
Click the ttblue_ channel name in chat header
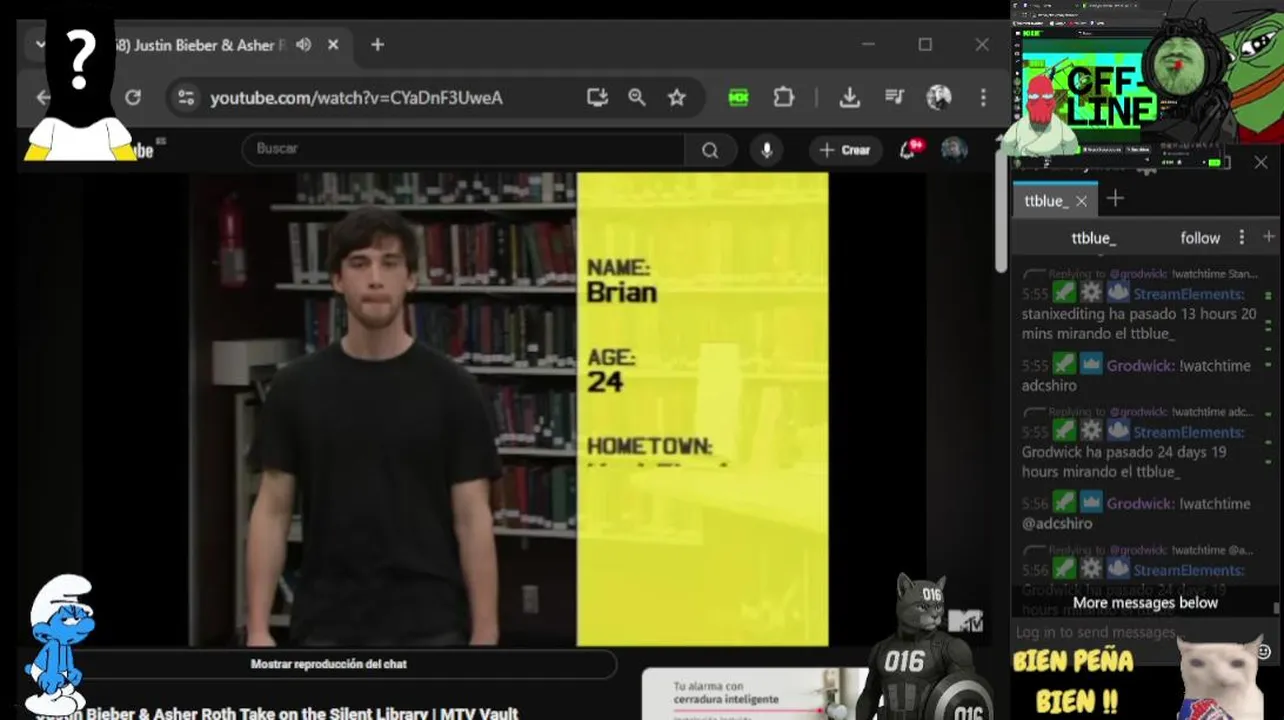(x=1093, y=238)
